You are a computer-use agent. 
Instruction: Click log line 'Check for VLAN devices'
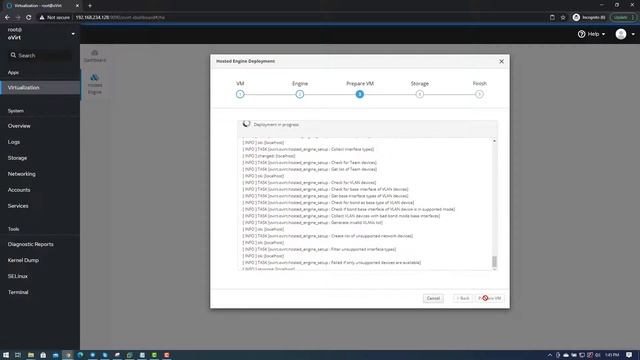309,182
